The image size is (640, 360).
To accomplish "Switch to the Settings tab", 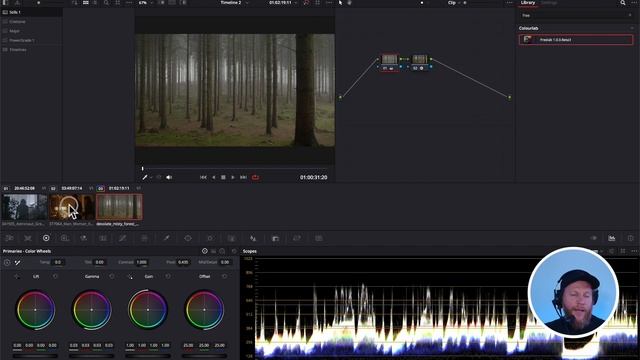I will coord(549,3).
